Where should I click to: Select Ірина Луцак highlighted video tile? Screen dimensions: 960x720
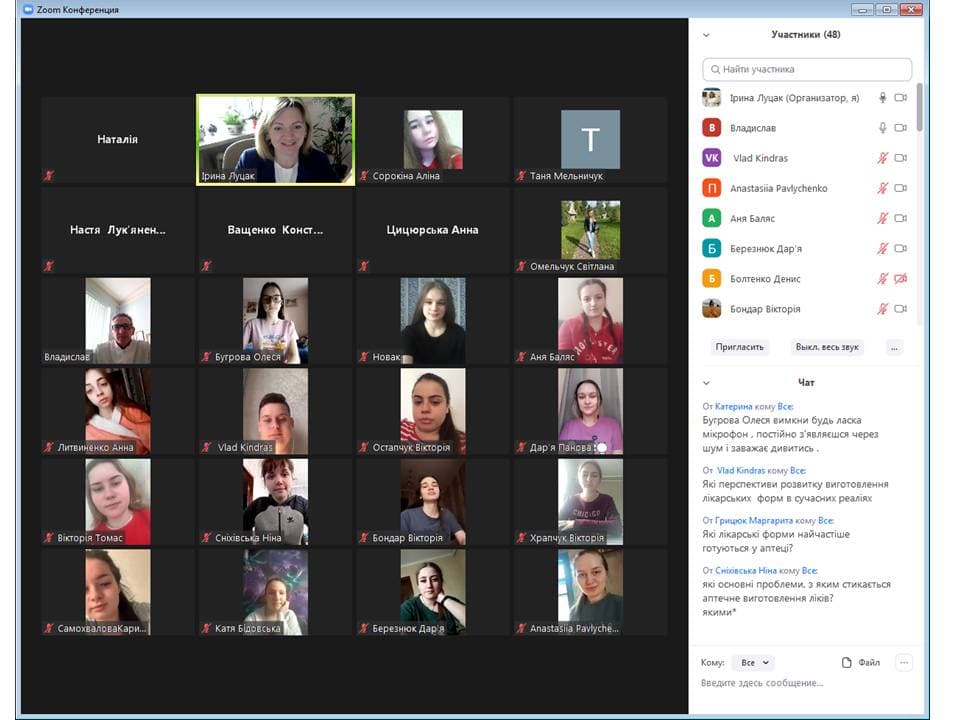point(276,140)
